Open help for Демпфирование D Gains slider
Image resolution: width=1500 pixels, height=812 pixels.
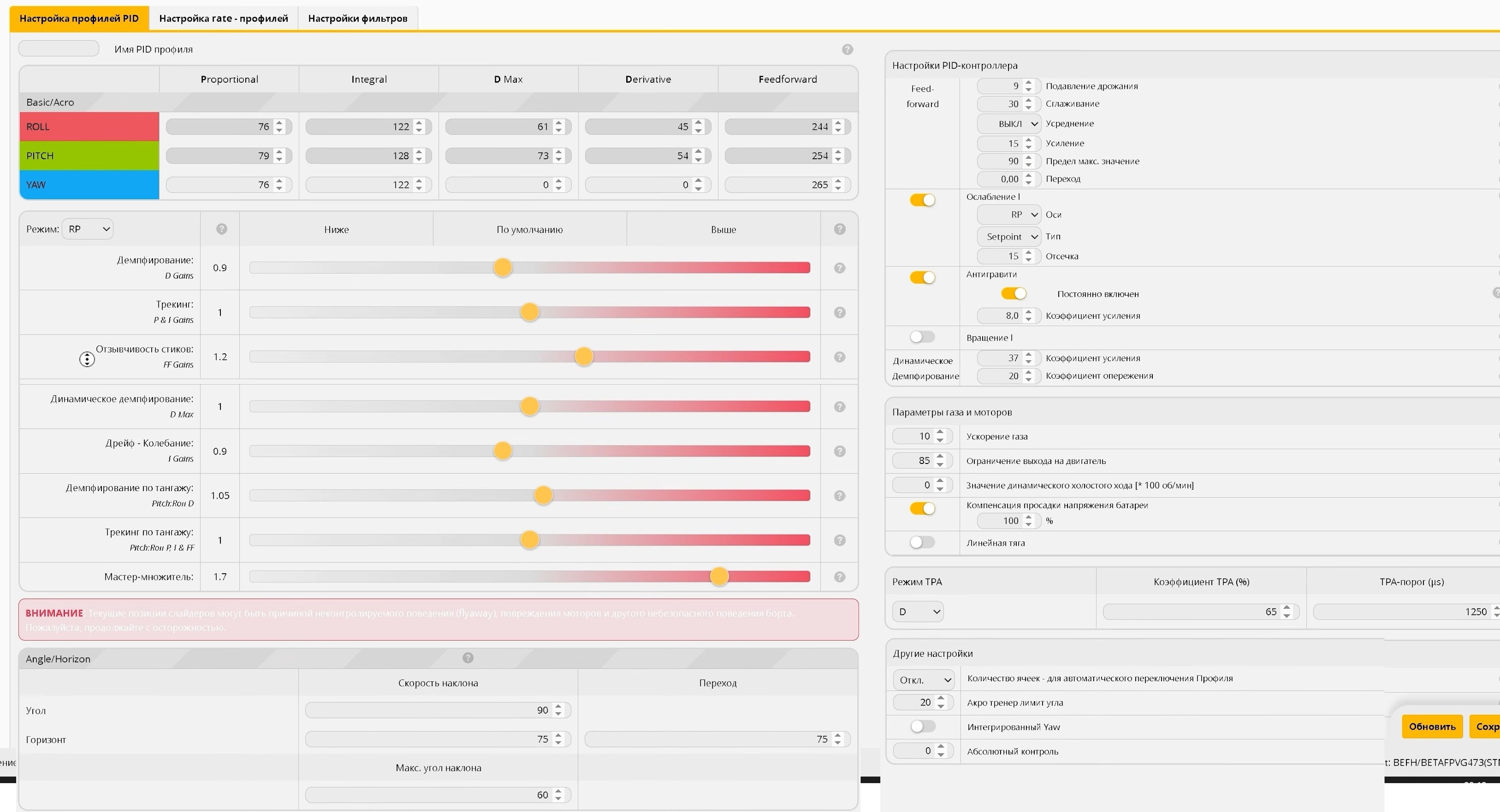839,268
